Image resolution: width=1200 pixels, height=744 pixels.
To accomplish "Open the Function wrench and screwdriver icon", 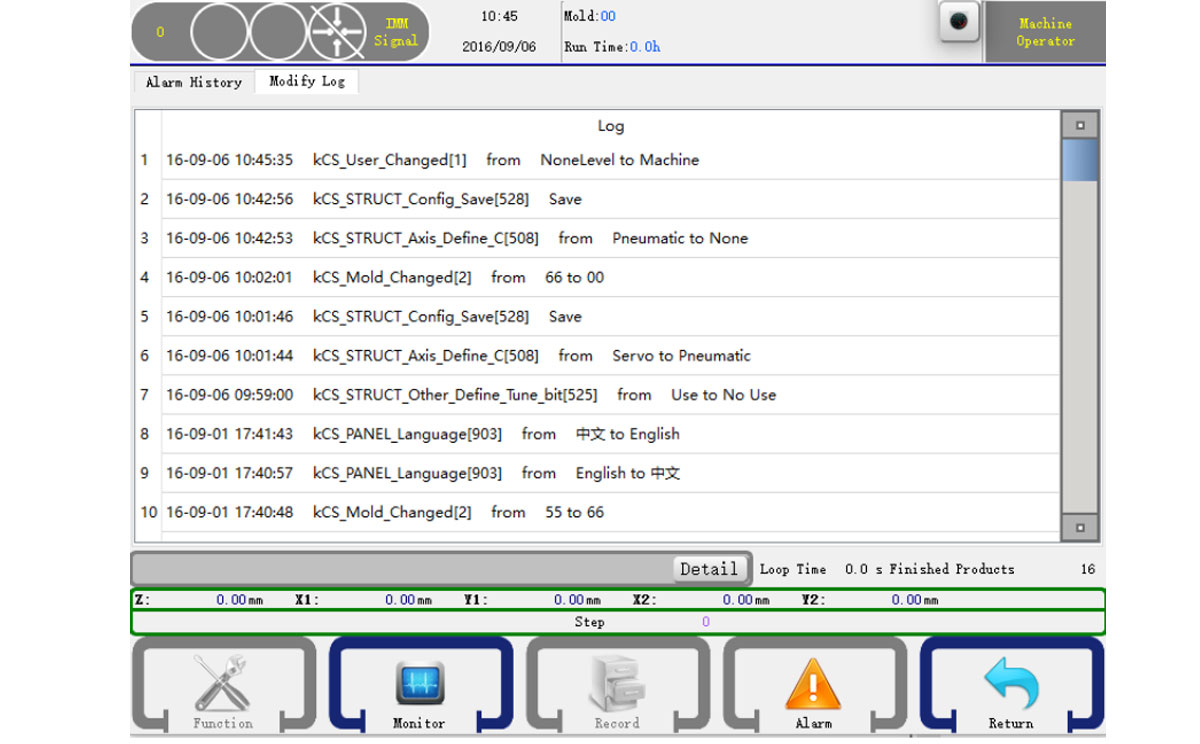I will pos(222,686).
